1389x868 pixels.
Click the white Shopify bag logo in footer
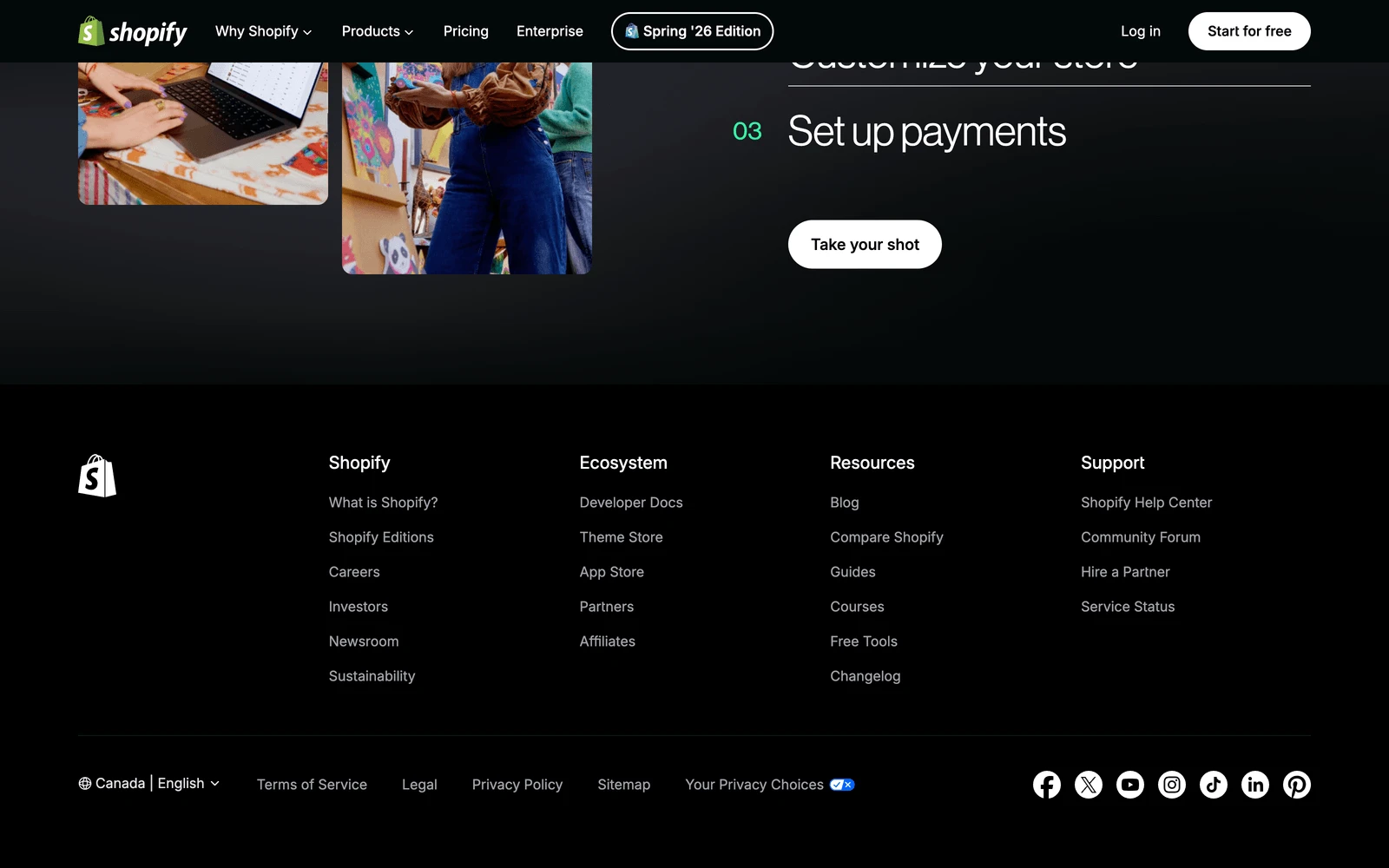[97, 476]
